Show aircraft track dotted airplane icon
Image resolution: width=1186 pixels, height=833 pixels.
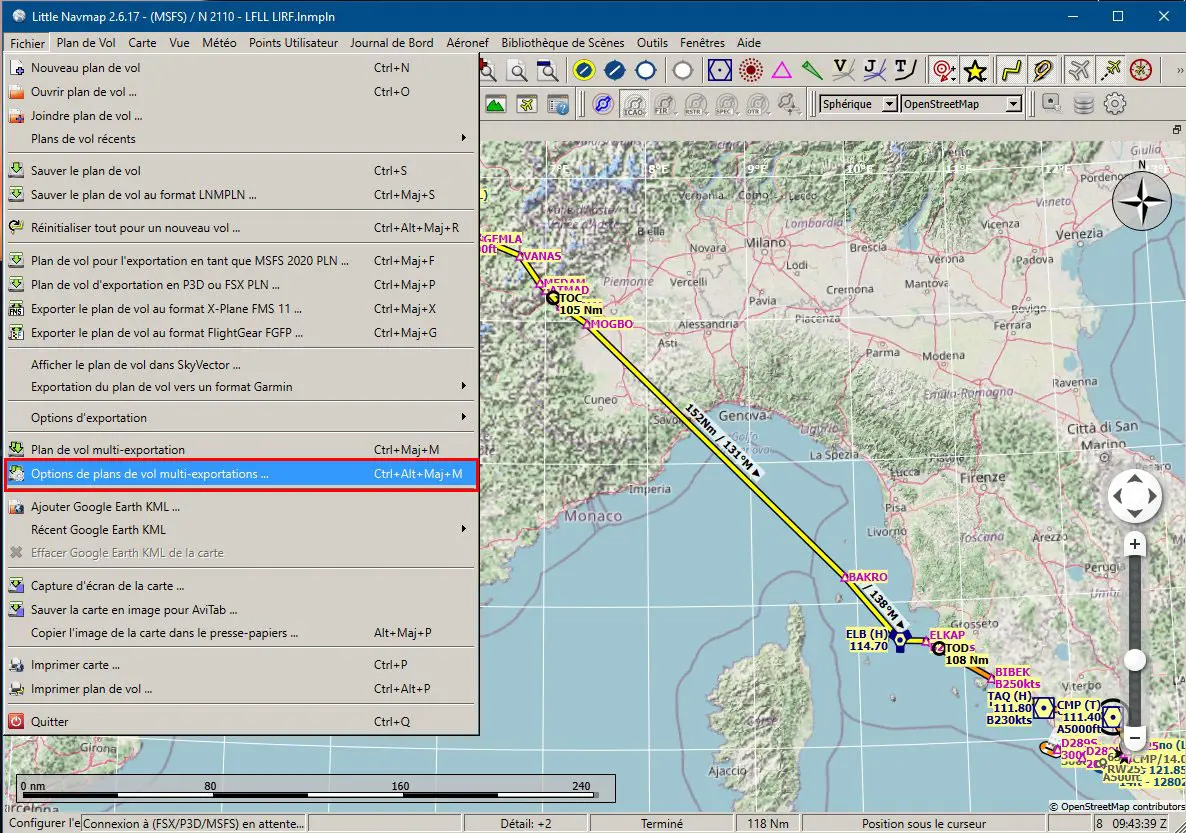coord(1110,70)
